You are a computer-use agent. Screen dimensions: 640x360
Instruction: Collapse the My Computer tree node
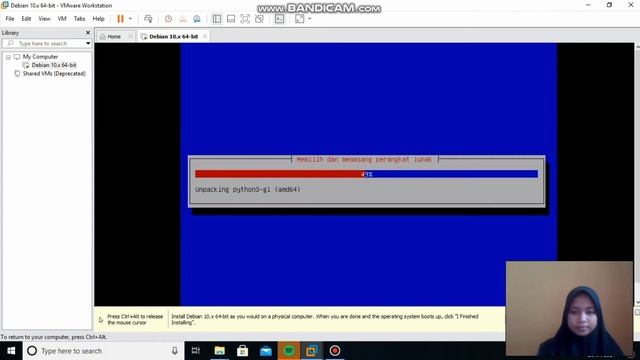tap(8, 57)
